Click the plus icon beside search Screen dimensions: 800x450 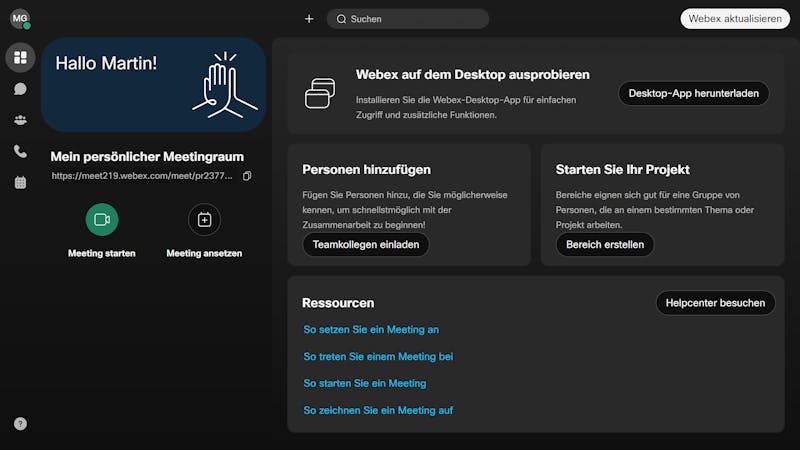coord(309,19)
